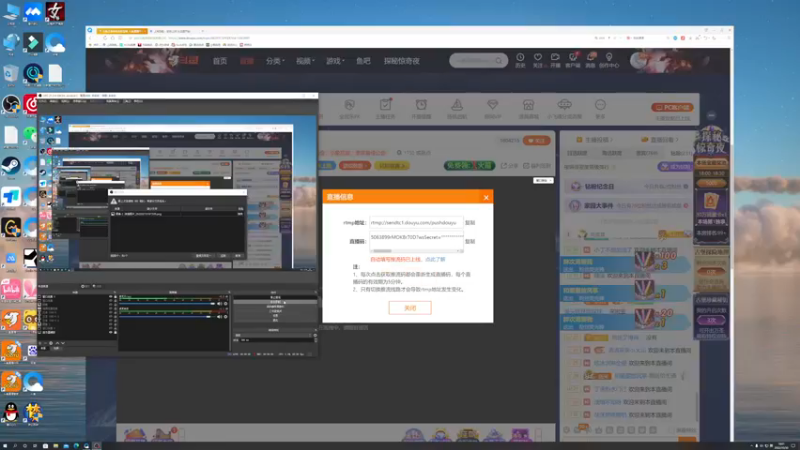Go to 首页 home tab in Douyu nav
Viewport: 800px width, 450px height.
[x=220, y=61]
